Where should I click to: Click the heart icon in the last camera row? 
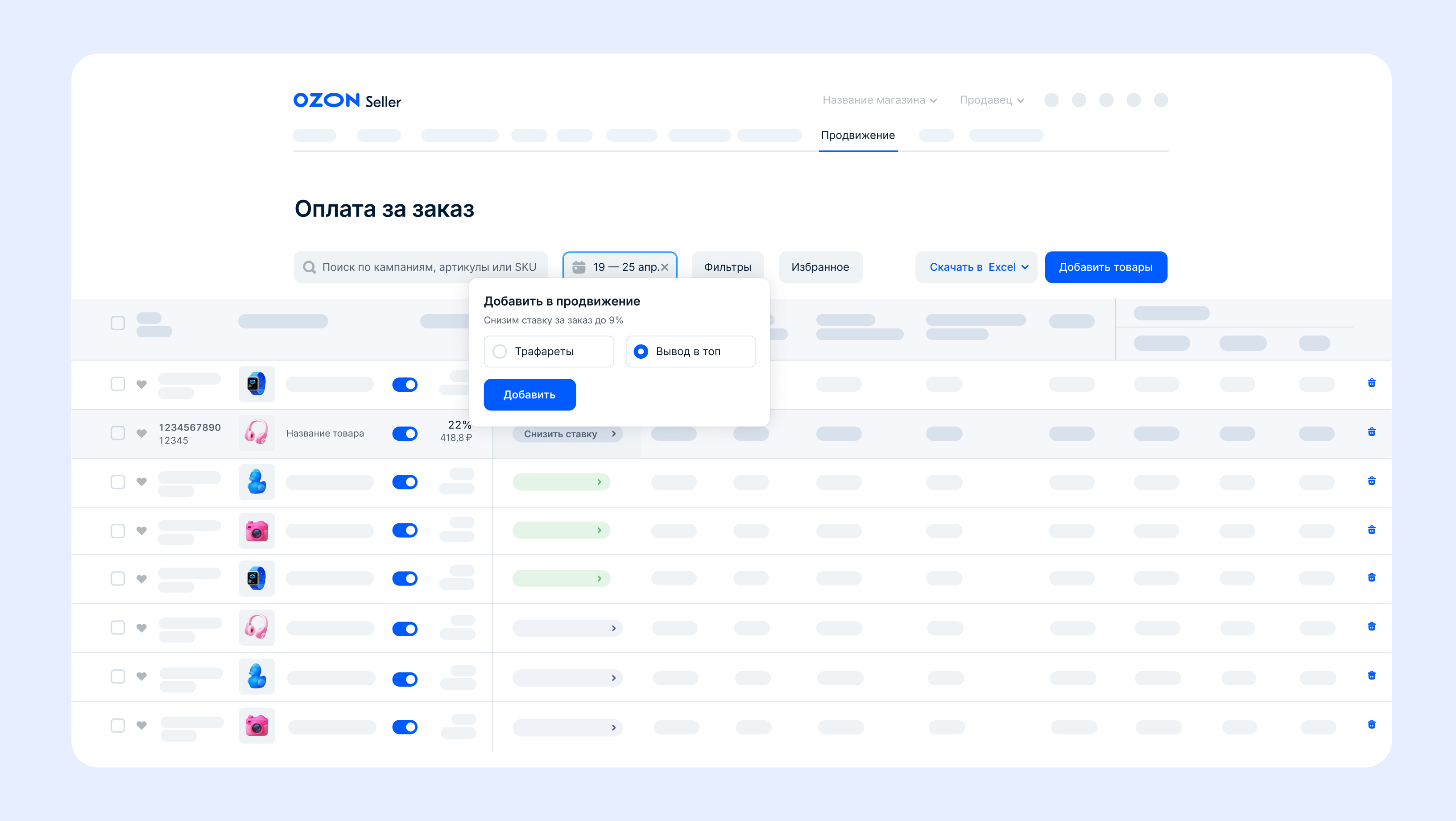coord(141,726)
